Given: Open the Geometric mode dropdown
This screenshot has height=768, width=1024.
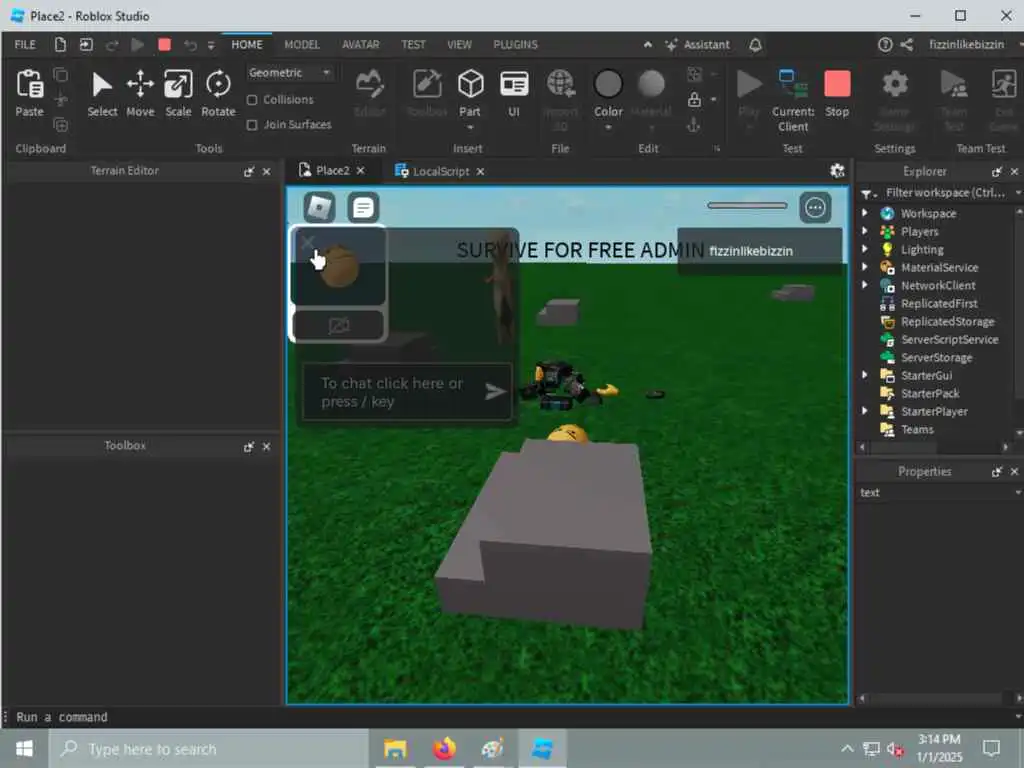Looking at the screenshot, I should pos(289,72).
